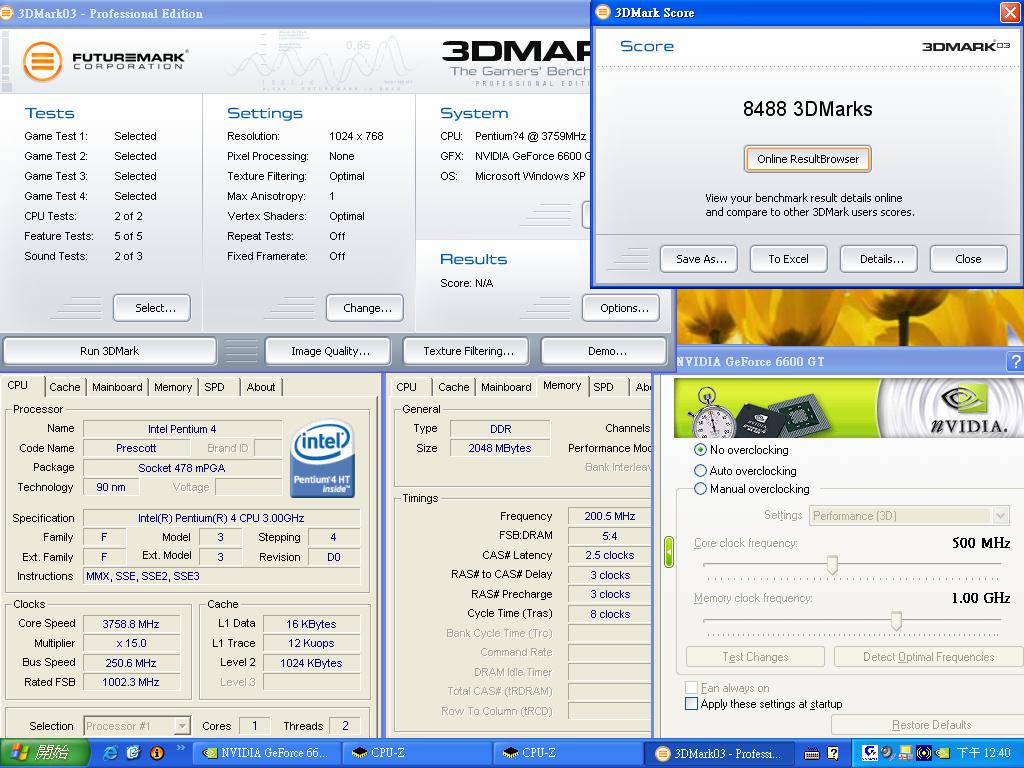
Task: Click the Futuremark orange logo
Action: click(42, 61)
